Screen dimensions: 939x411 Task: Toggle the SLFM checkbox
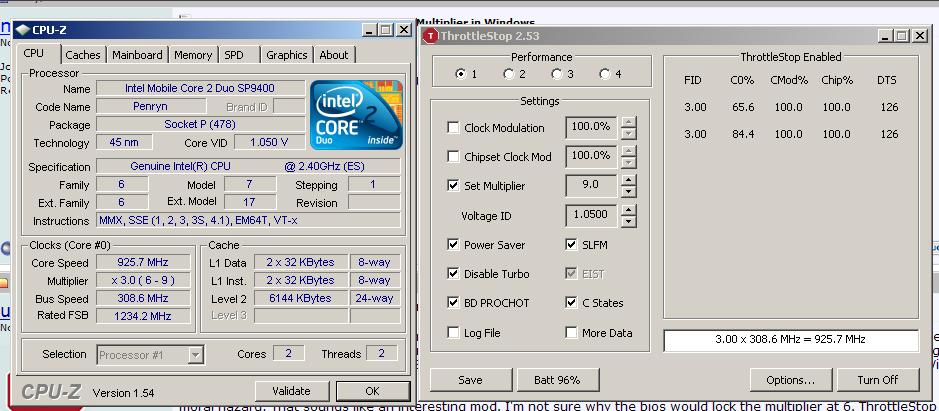click(x=571, y=244)
